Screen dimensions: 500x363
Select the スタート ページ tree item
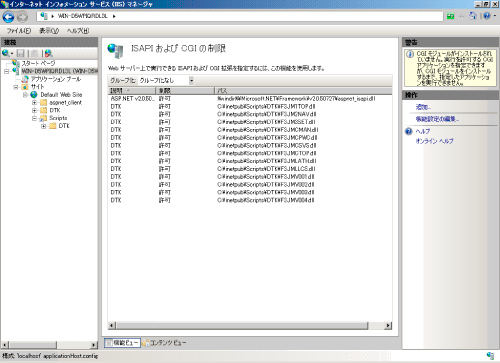pos(38,63)
